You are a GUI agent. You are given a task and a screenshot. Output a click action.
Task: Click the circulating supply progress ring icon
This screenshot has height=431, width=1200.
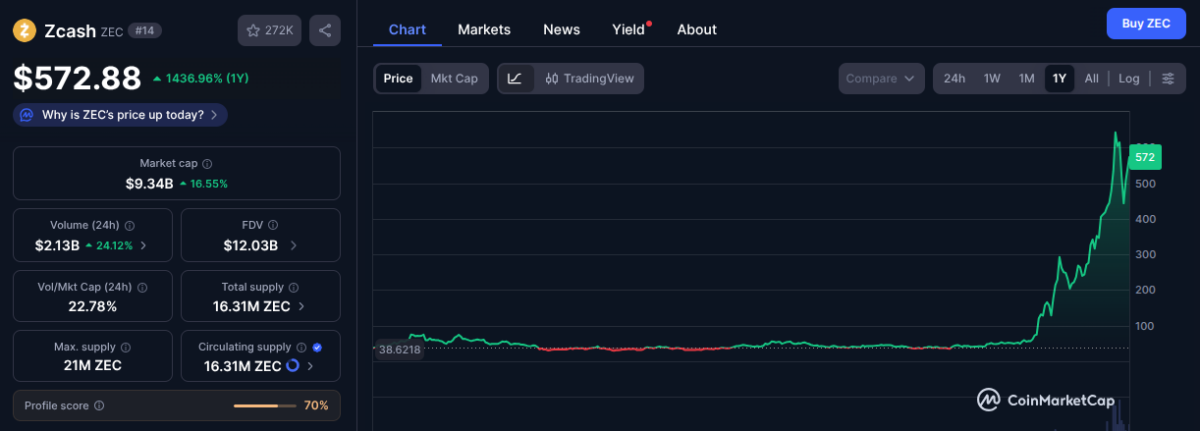[x=292, y=366]
